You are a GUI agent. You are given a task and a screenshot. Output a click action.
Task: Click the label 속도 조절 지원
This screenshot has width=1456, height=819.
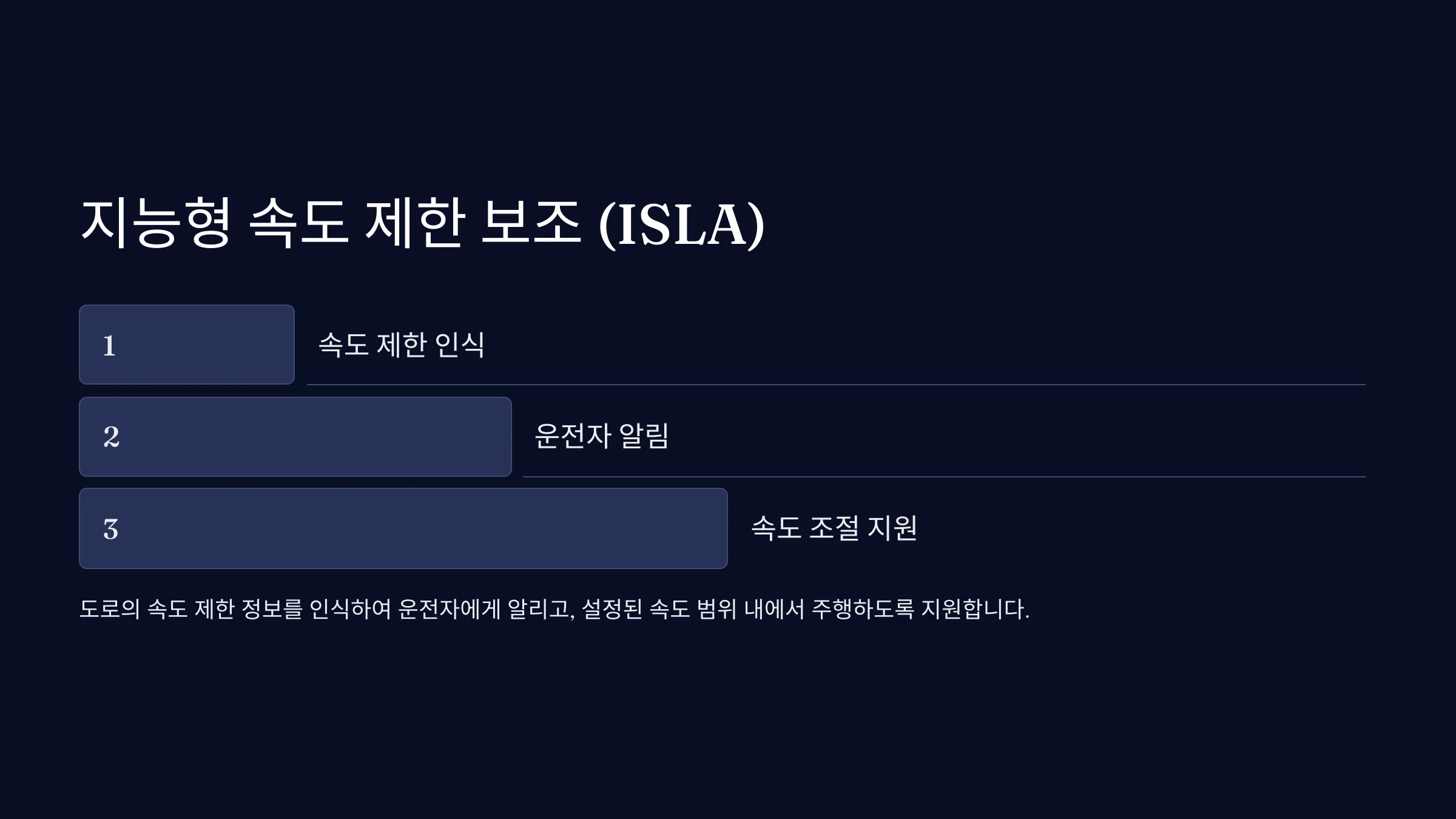834,527
